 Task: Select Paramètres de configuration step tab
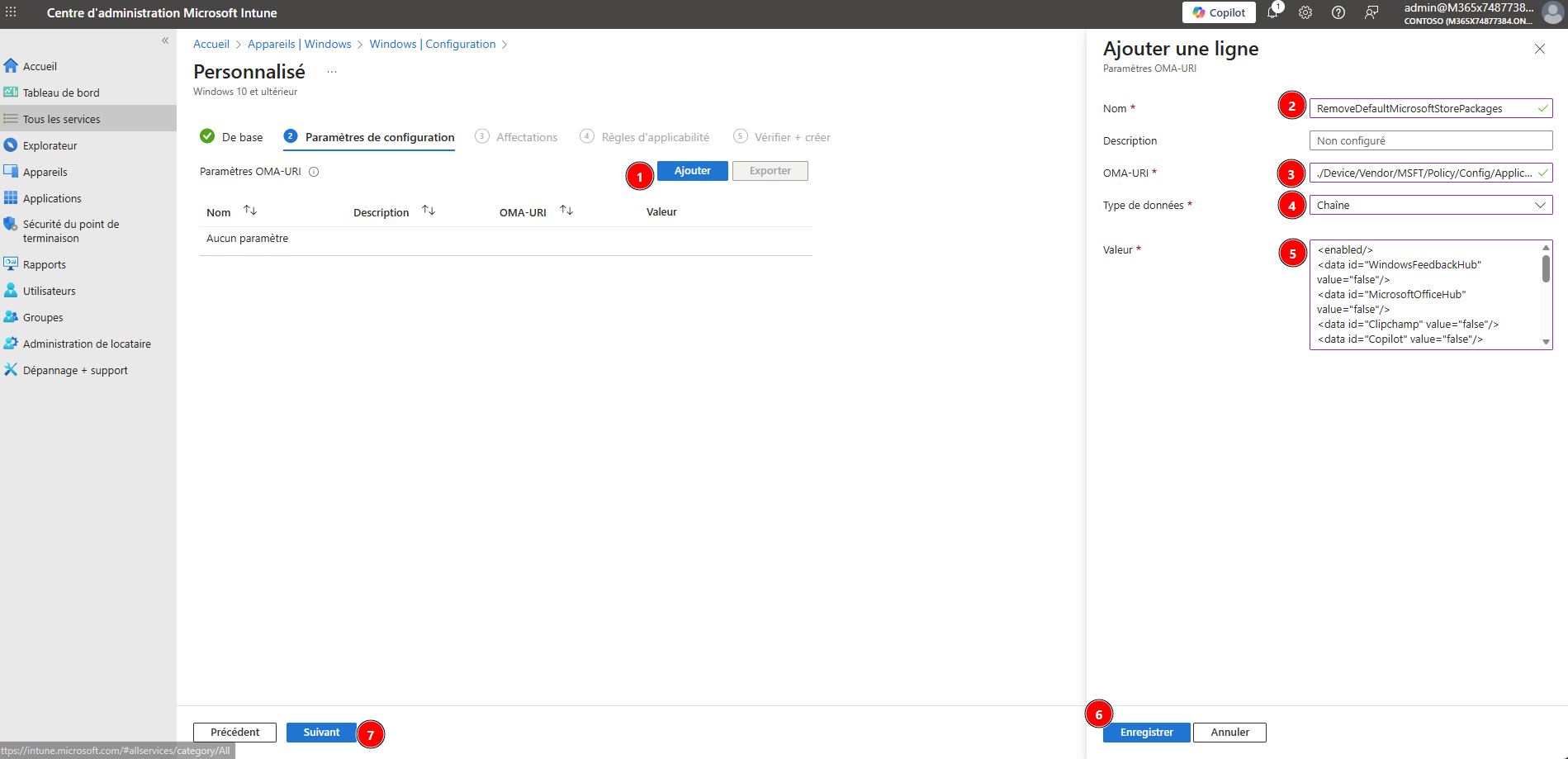click(369, 137)
